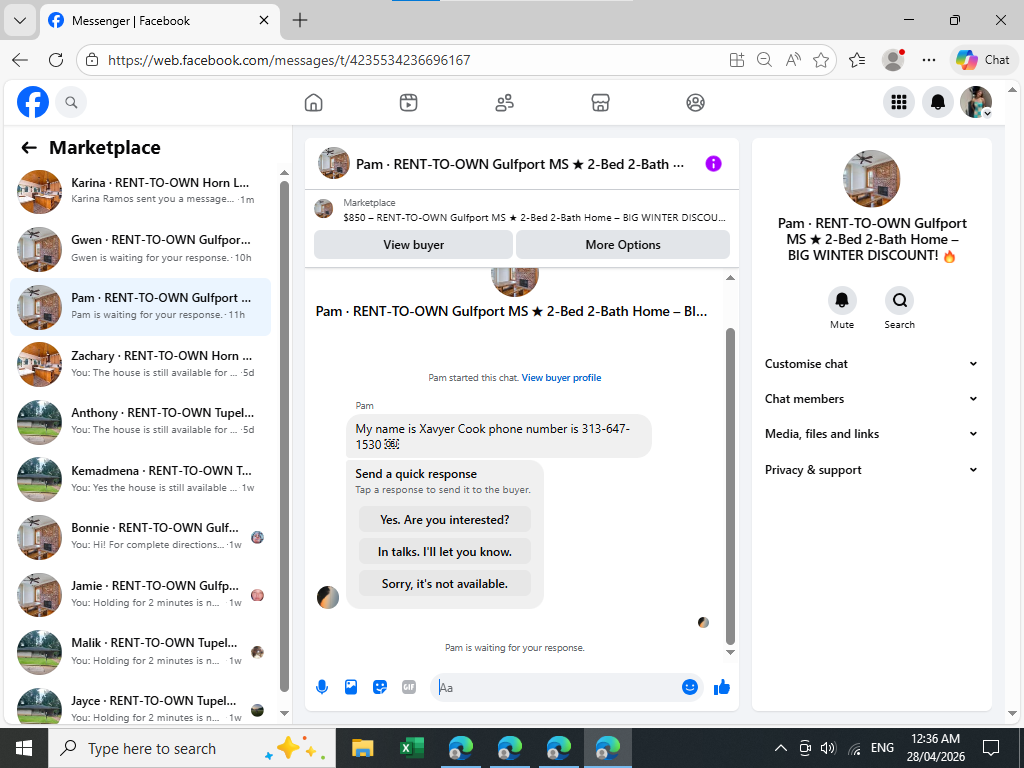The height and width of the screenshot is (768, 1024).
Task: Open the Marketplace storefront icon
Action: [600, 103]
